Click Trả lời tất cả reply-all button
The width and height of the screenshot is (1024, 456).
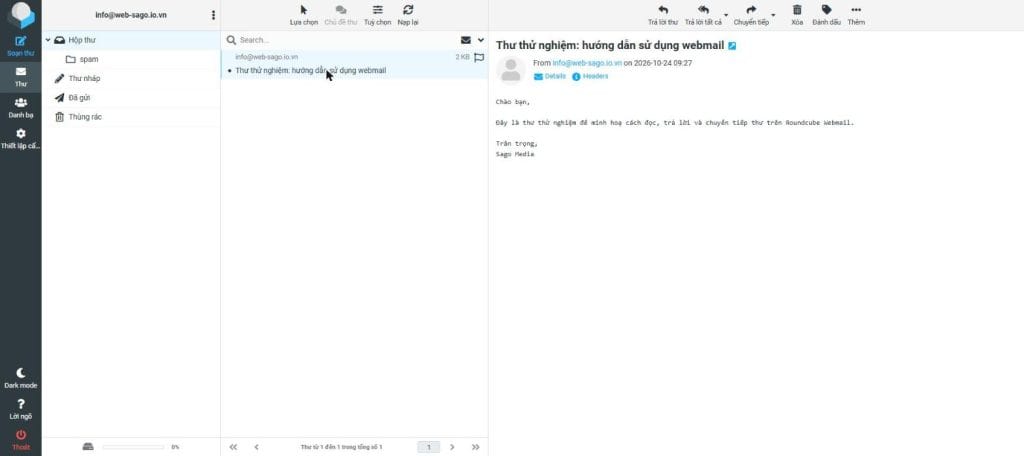click(703, 15)
